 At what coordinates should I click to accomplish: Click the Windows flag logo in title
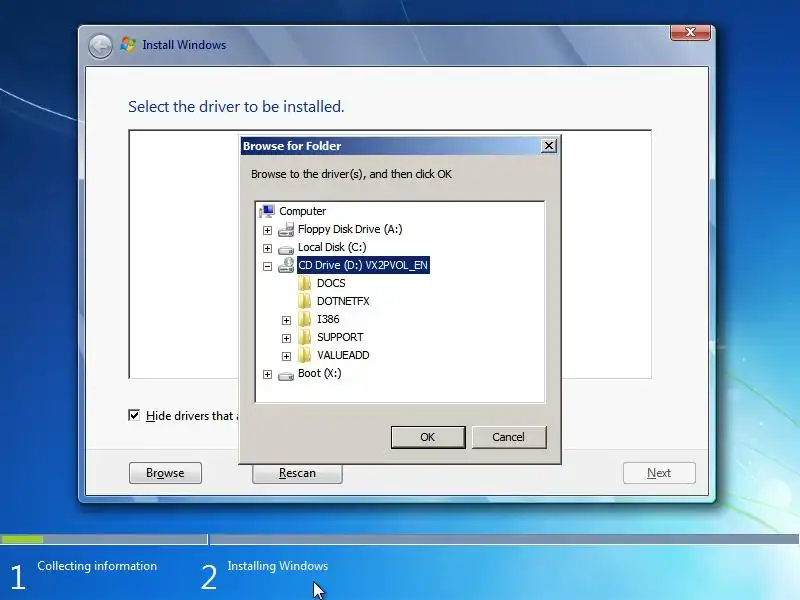tap(128, 44)
